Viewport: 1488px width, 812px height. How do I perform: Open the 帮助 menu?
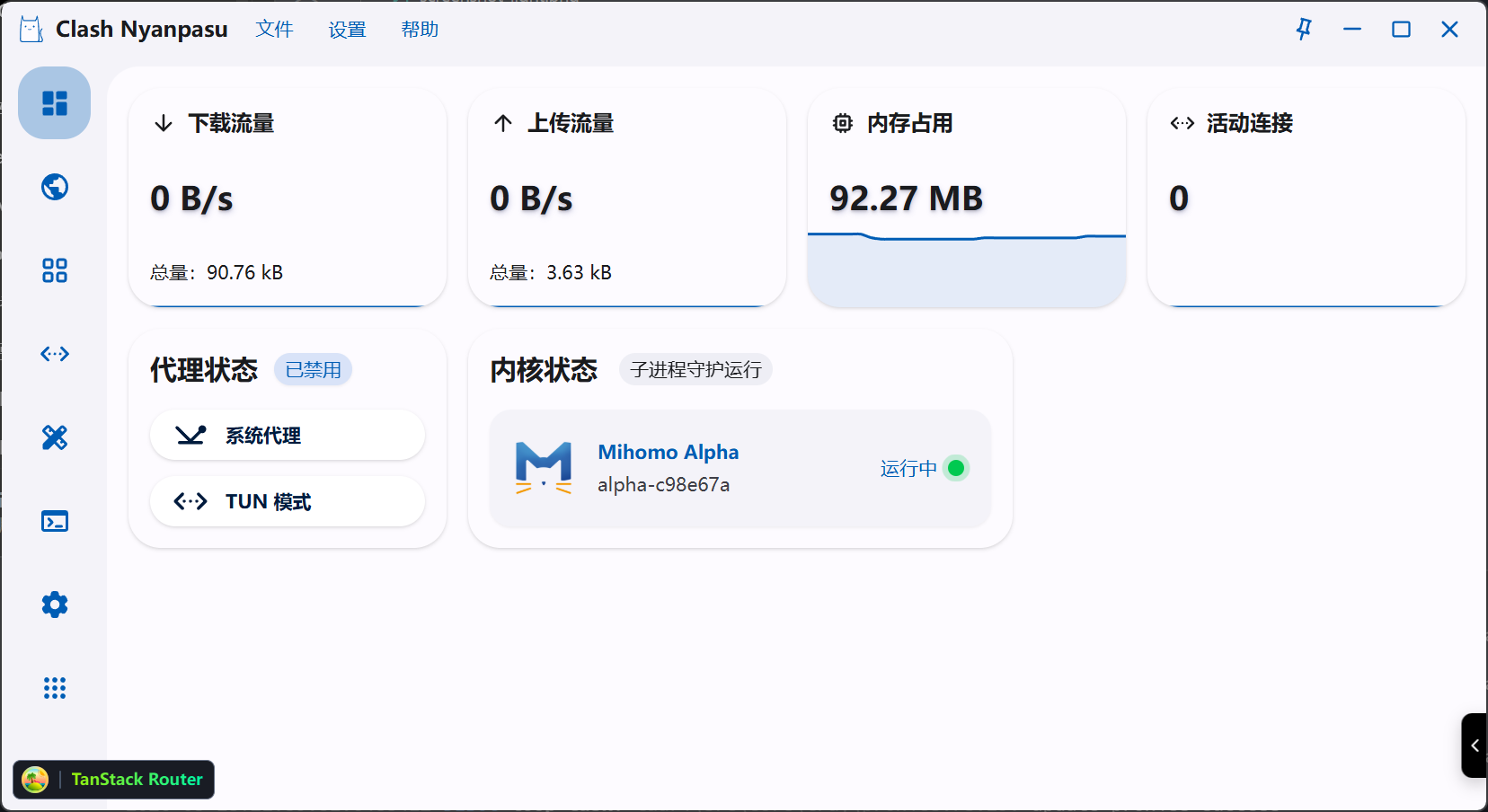click(421, 30)
